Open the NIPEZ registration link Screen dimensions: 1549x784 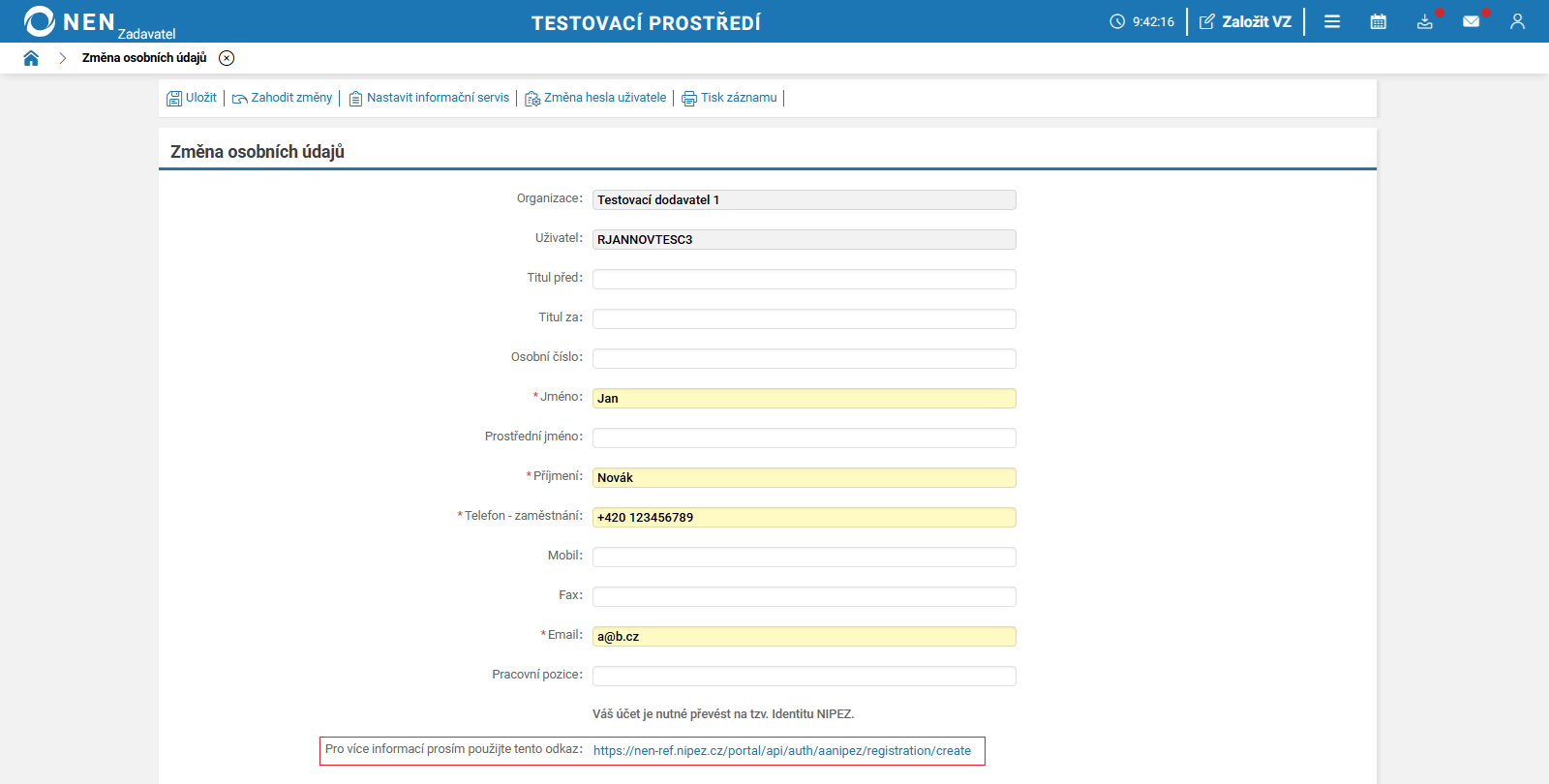782,751
